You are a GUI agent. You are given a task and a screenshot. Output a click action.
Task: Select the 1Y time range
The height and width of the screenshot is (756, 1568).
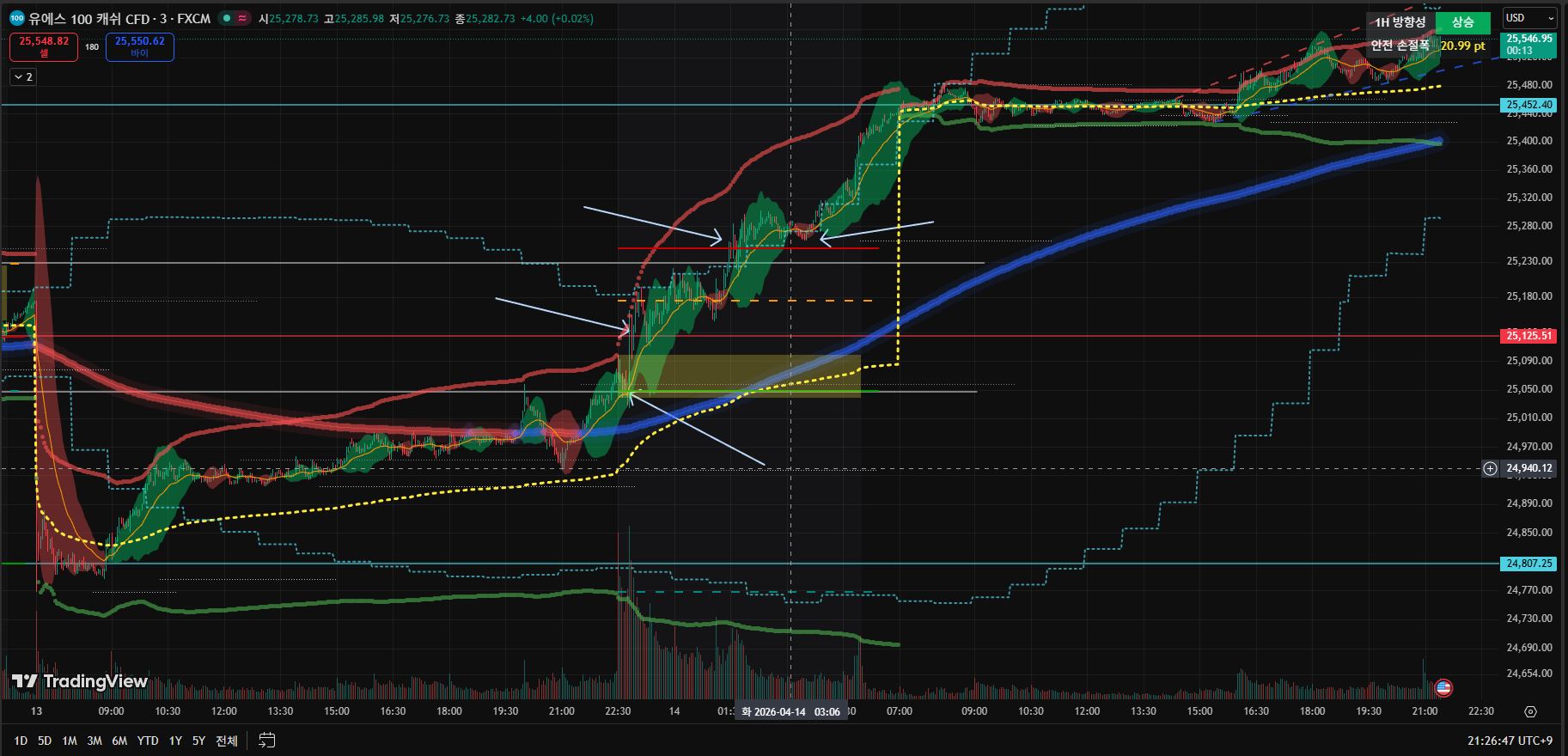(x=175, y=741)
